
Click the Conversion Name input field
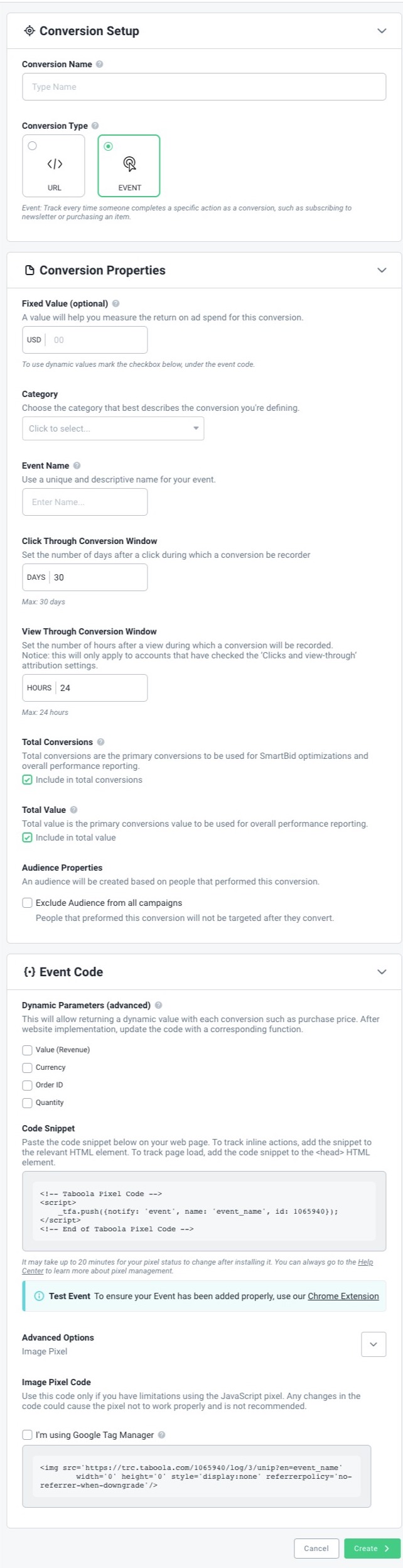(x=204, y=87)
